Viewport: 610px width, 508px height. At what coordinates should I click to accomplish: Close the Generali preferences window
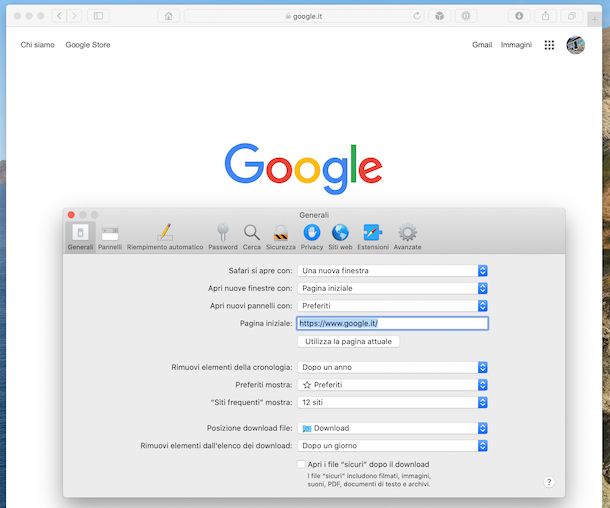point(71,215)
